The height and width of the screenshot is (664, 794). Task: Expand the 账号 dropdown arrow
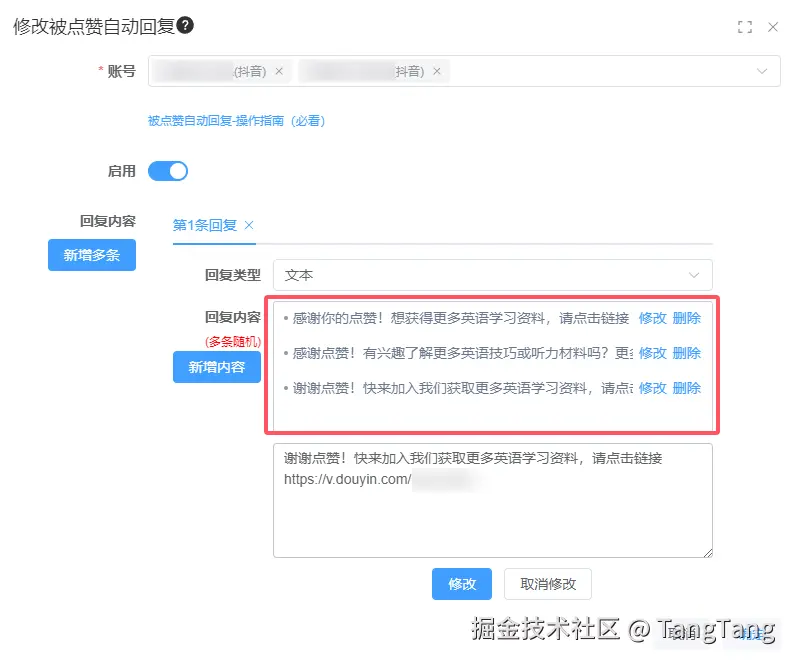click(x=762, y=71)
